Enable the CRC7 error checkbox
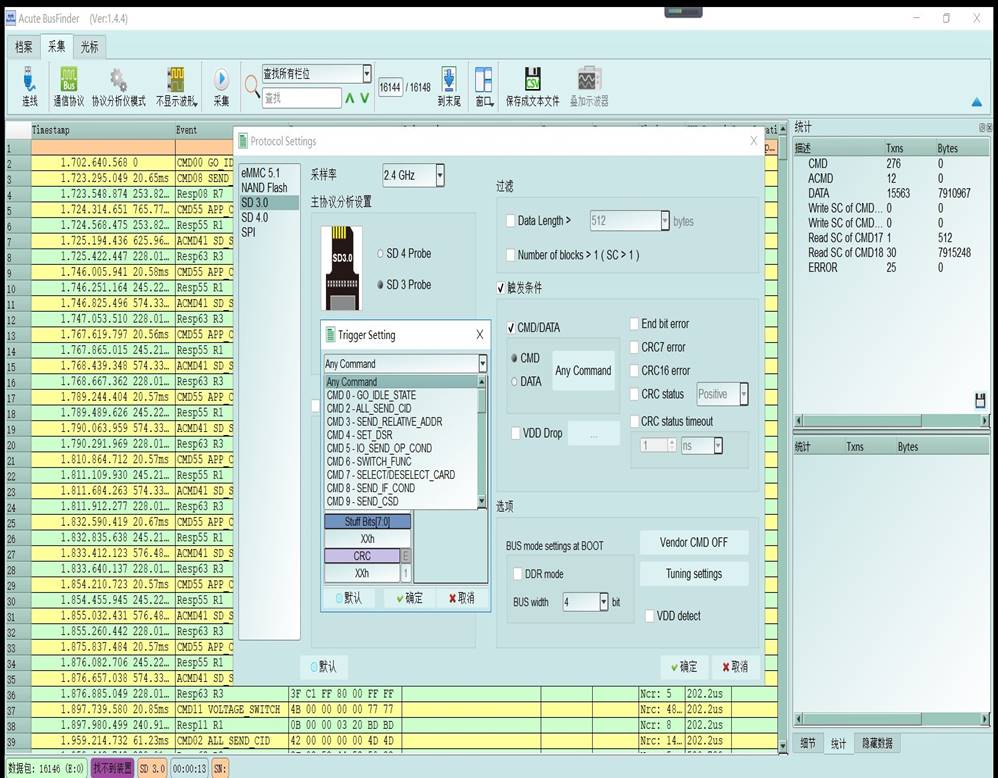 pyautogui.click(x=635, y=348)
